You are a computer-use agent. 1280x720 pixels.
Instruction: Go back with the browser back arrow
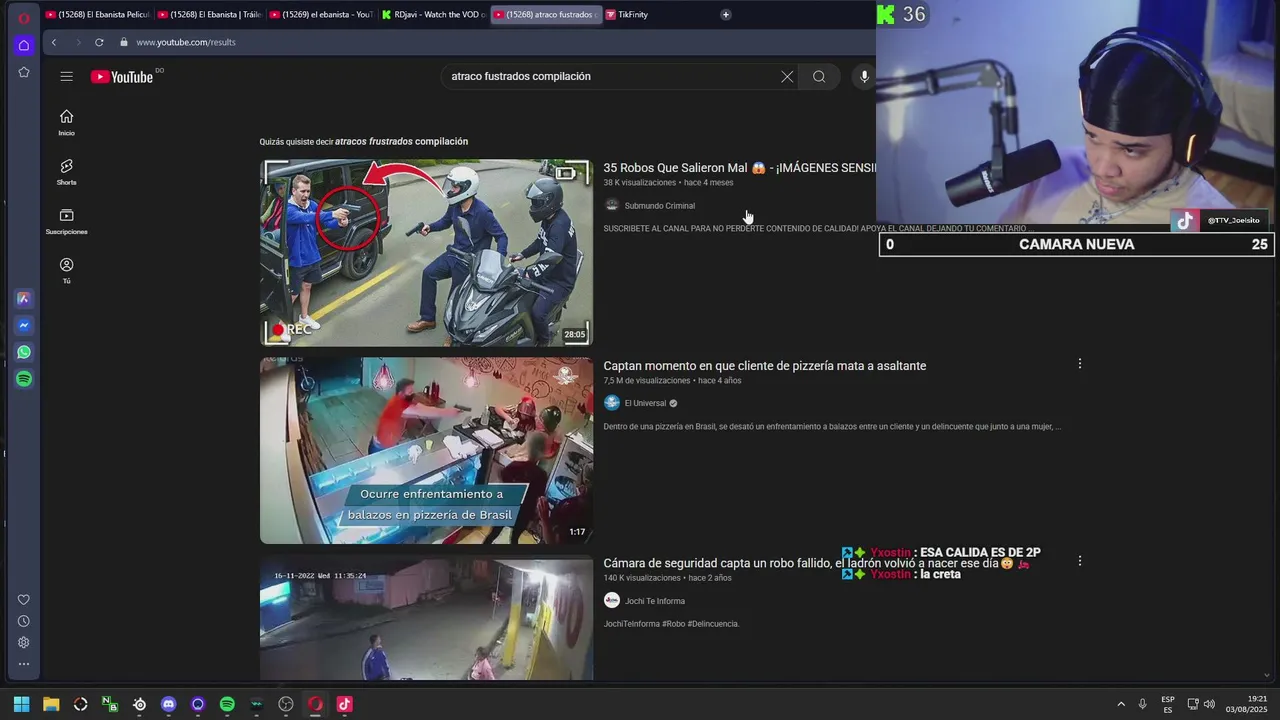point(54,42)
